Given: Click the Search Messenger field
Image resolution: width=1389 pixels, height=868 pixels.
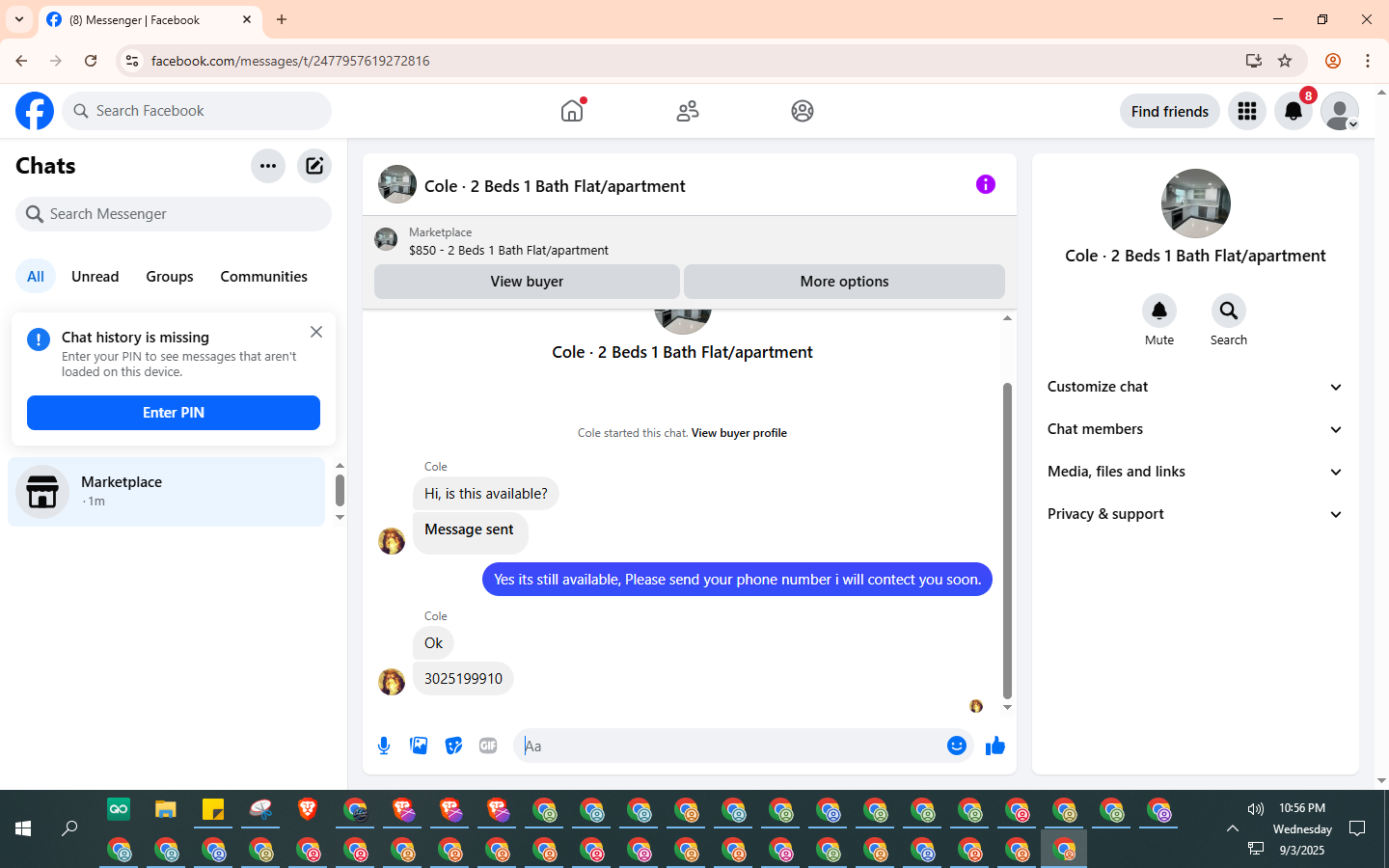Looking at the screenshot, I should (174, 214).
